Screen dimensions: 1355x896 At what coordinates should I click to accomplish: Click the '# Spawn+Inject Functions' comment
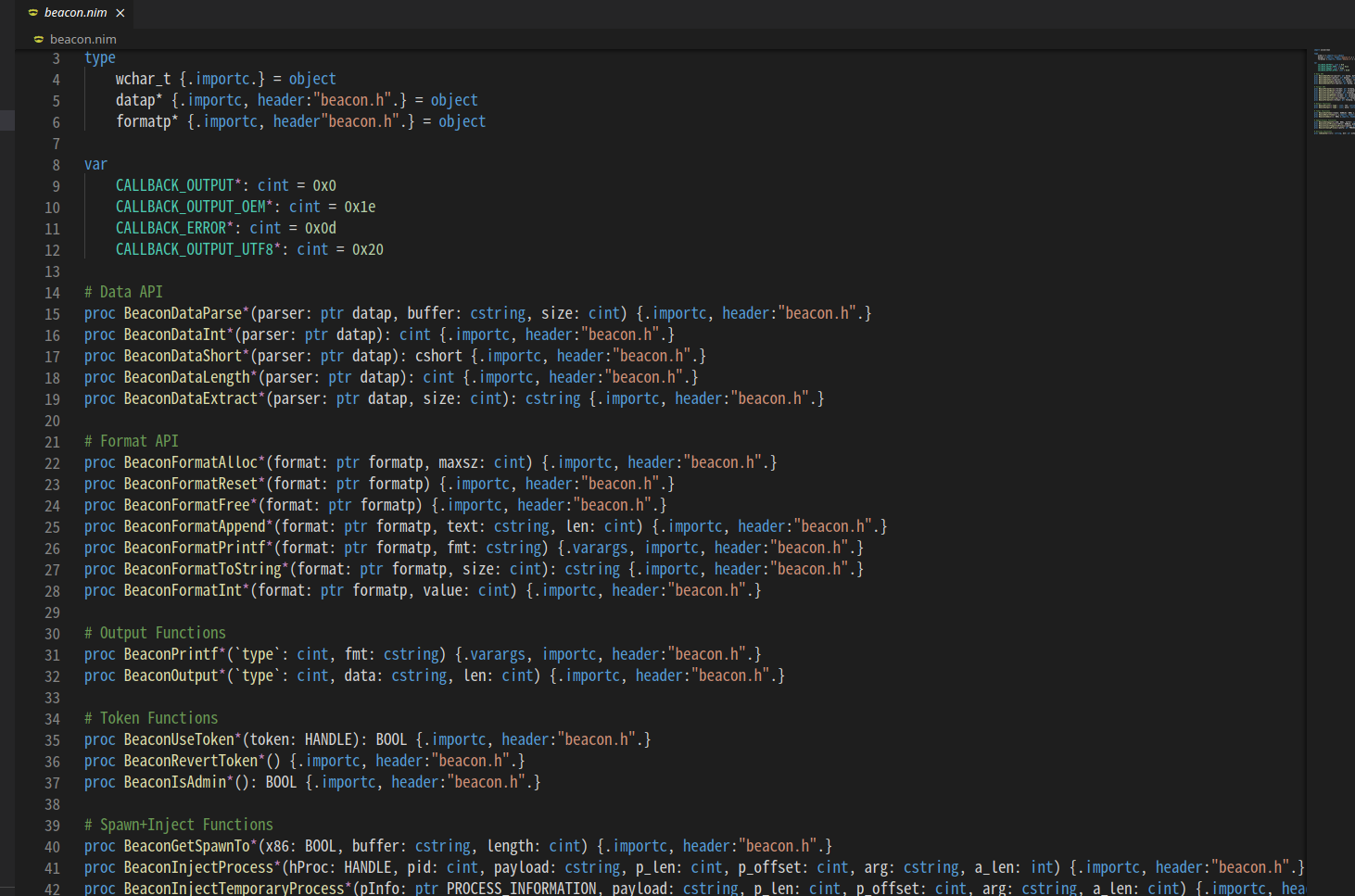tap(178, 825)
